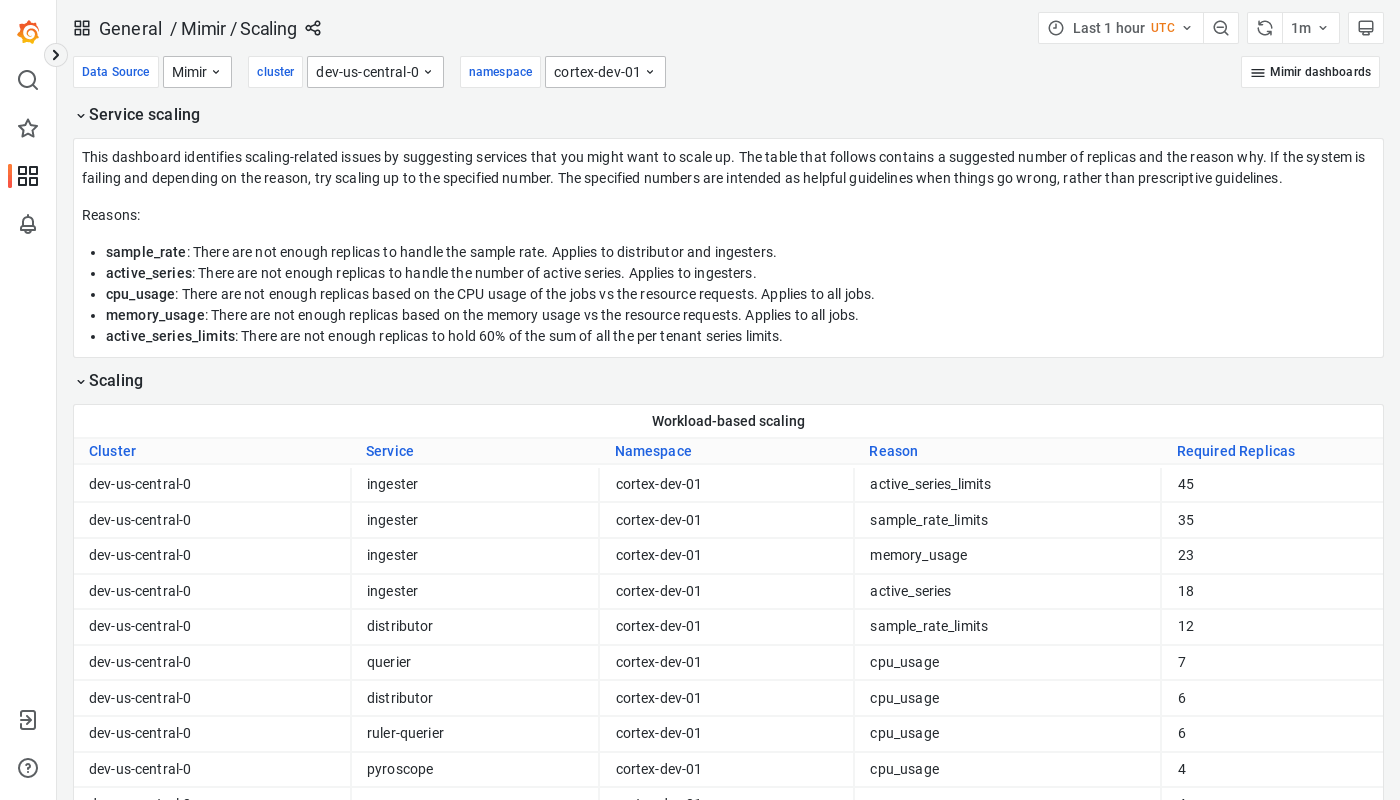Open the Dashboards sidebar icon
This screenshot has height=800, width=1400.
[x=28, y=176]
